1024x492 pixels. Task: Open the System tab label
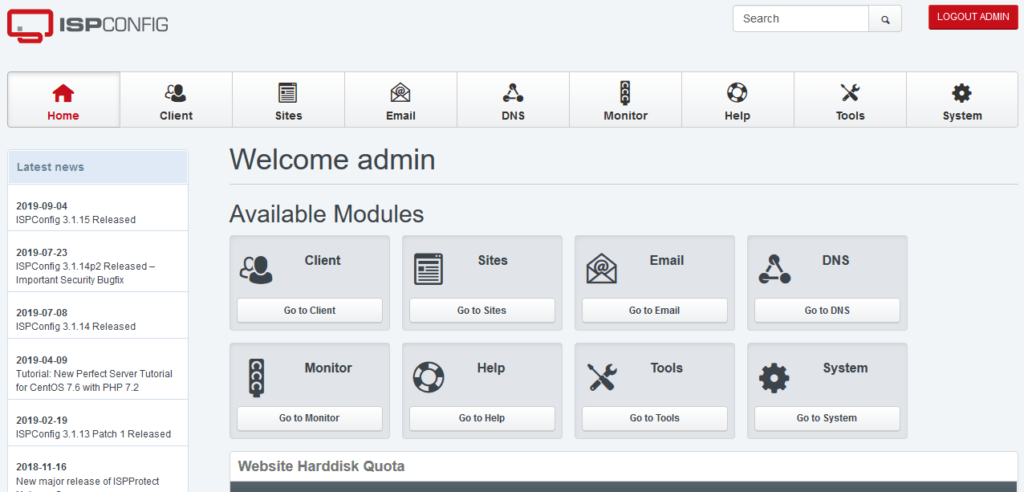click(x=962, y=116)
